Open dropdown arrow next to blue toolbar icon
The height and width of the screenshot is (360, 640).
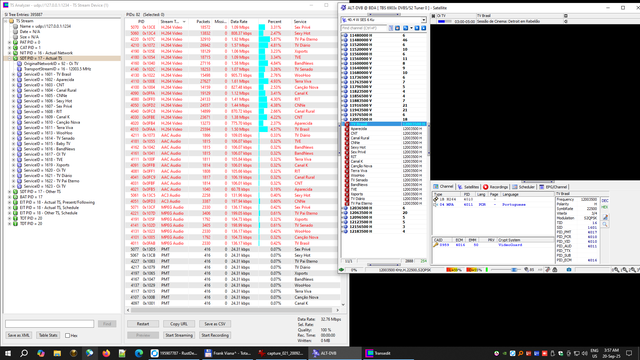411,28
